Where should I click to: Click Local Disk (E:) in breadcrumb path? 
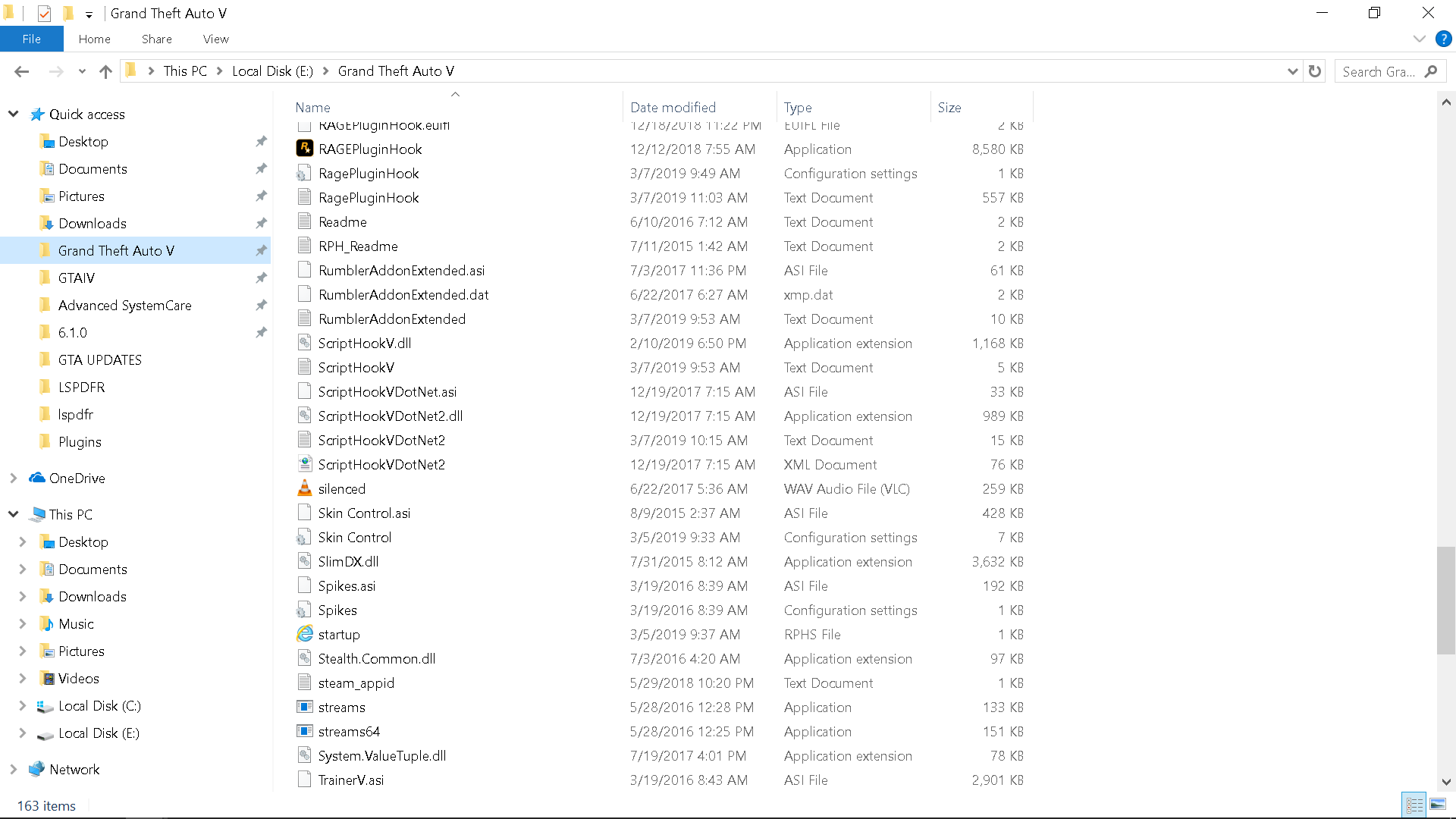[x=272, y=71]
